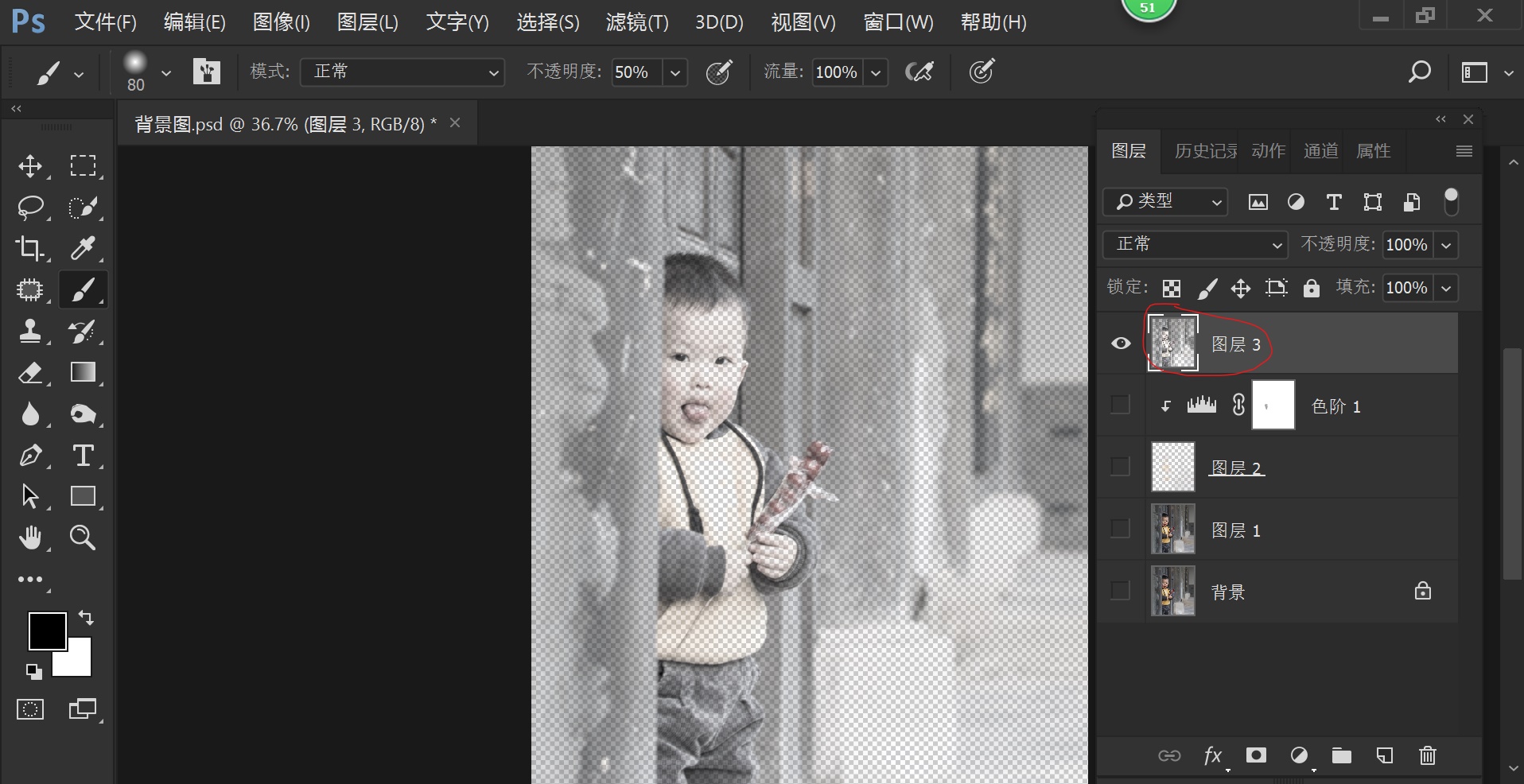Select the Smudge tool
This screenshot has height=784, width=1524.
tap(83, 414)
